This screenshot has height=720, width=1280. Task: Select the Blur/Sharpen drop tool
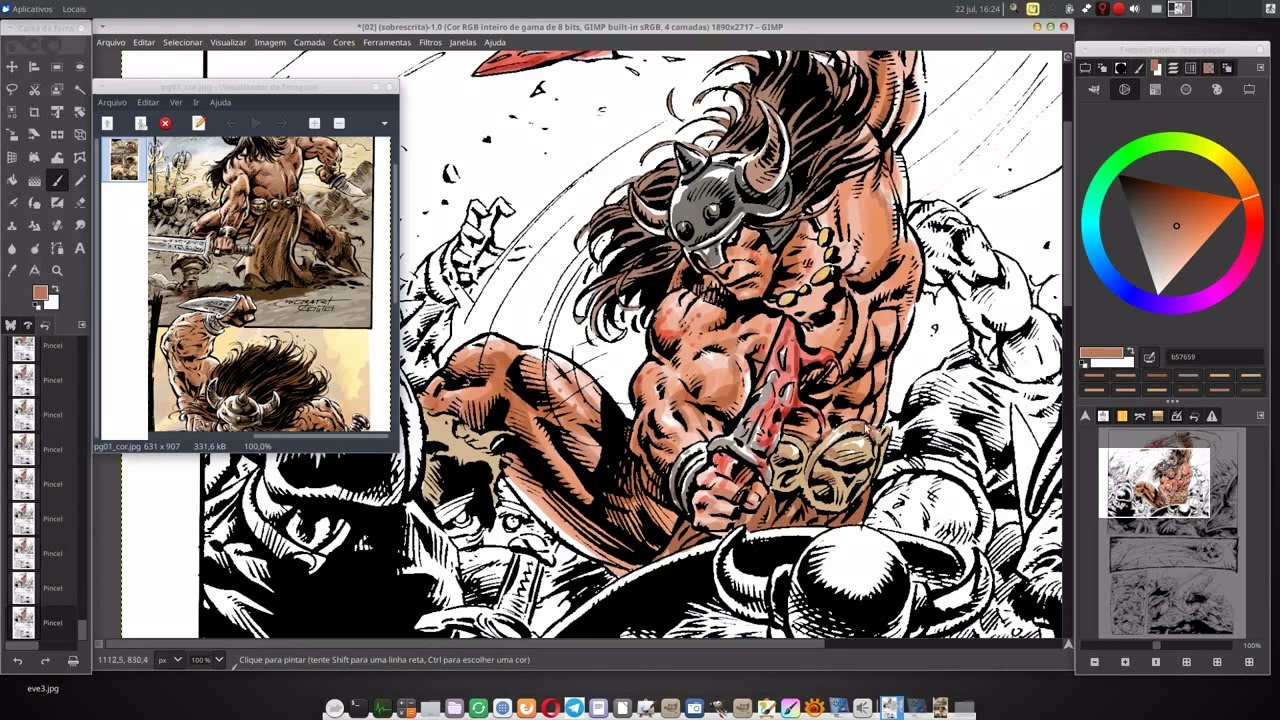tap(12, 247)
